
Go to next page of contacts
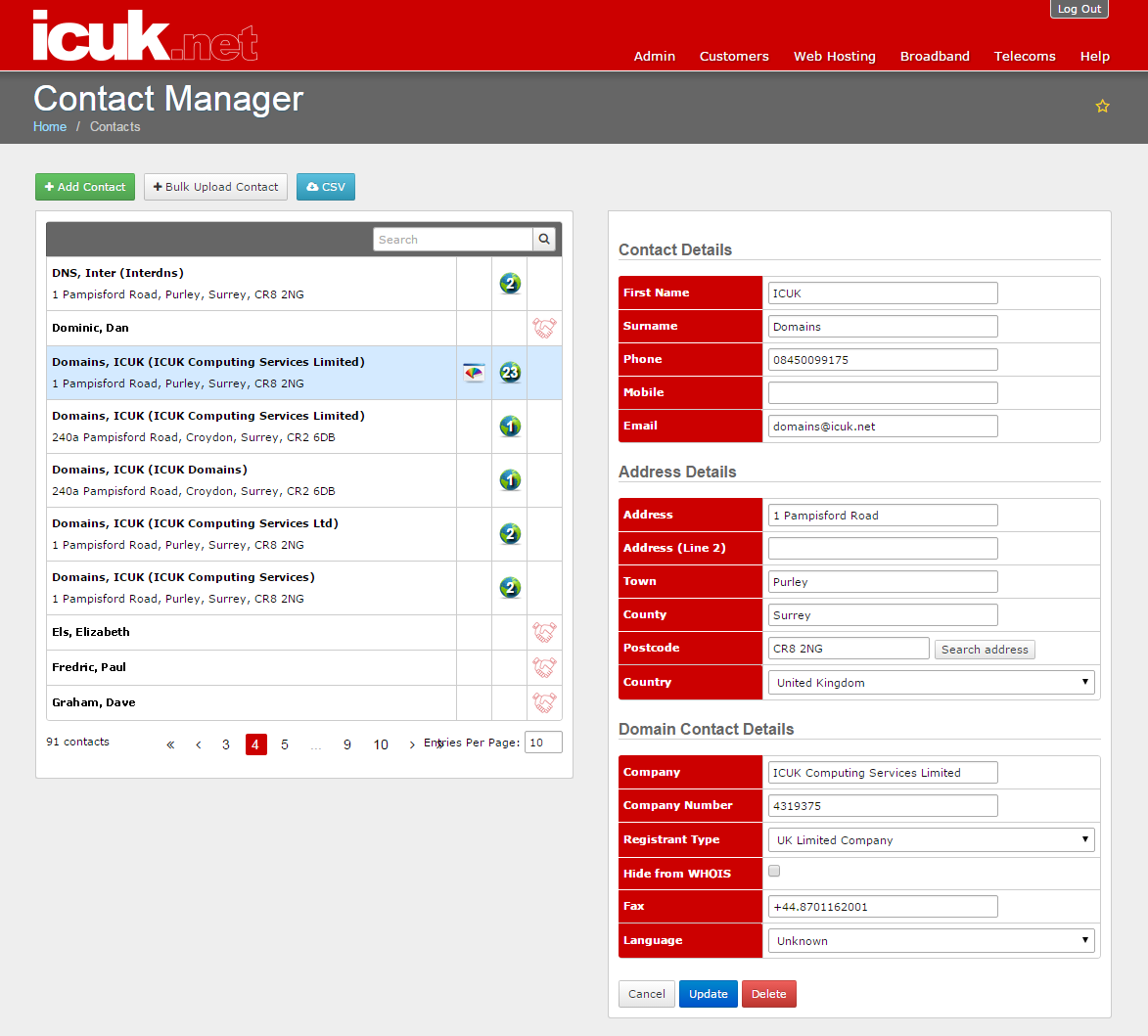click(x=412, y=744)
